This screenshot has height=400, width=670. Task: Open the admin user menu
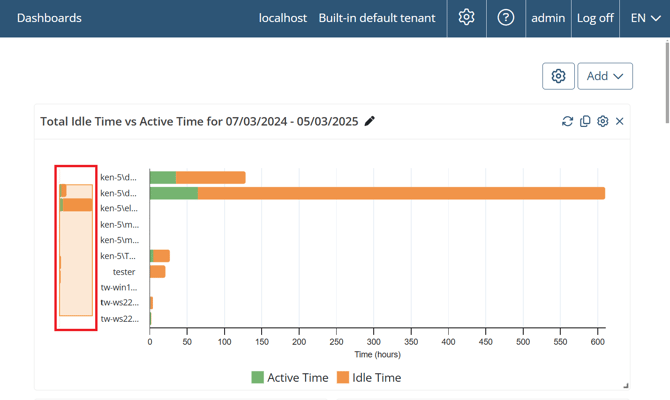548,18
